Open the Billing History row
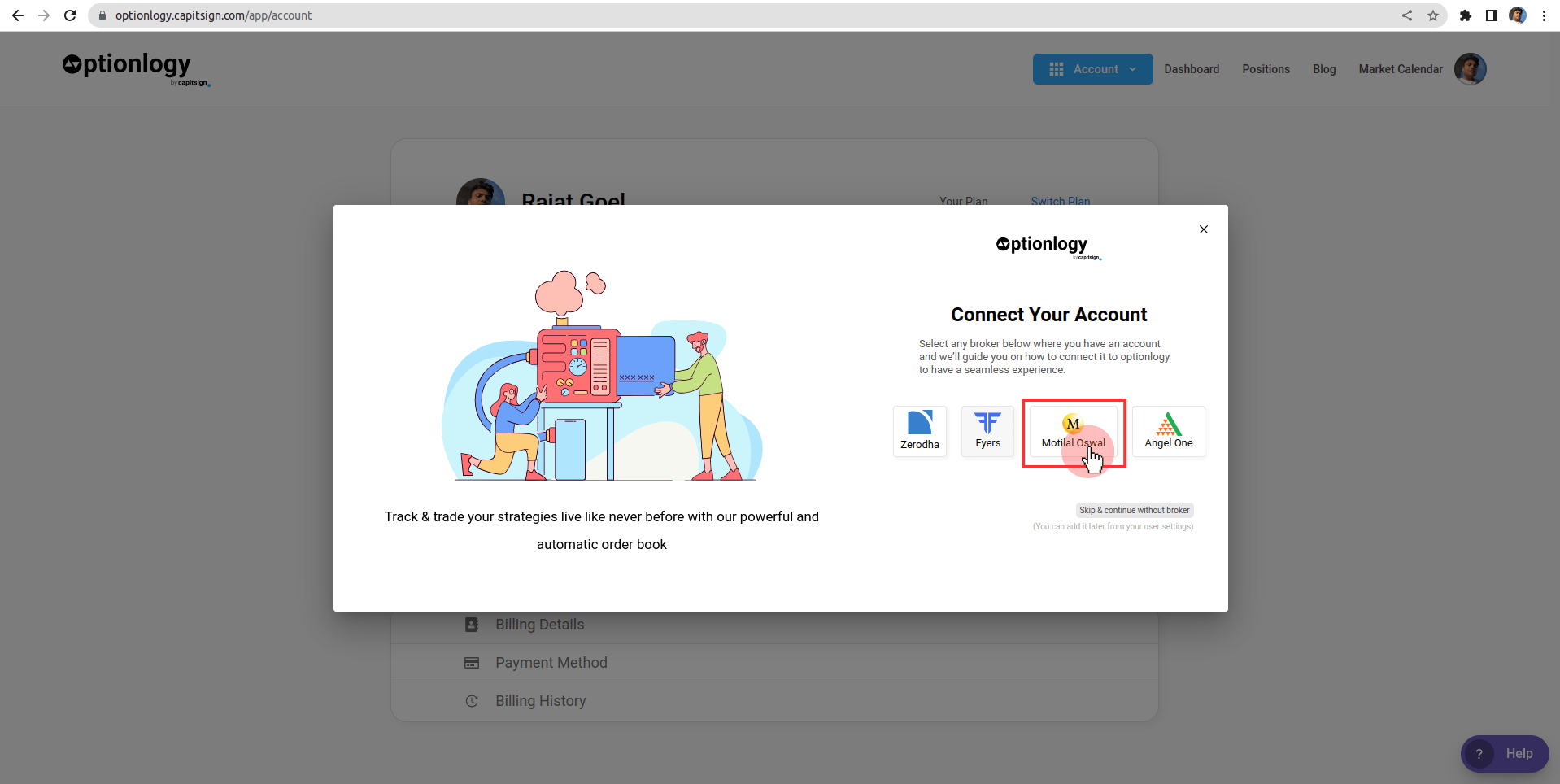The height and width of the screenshot is (784, 1560). coord(774,701)
